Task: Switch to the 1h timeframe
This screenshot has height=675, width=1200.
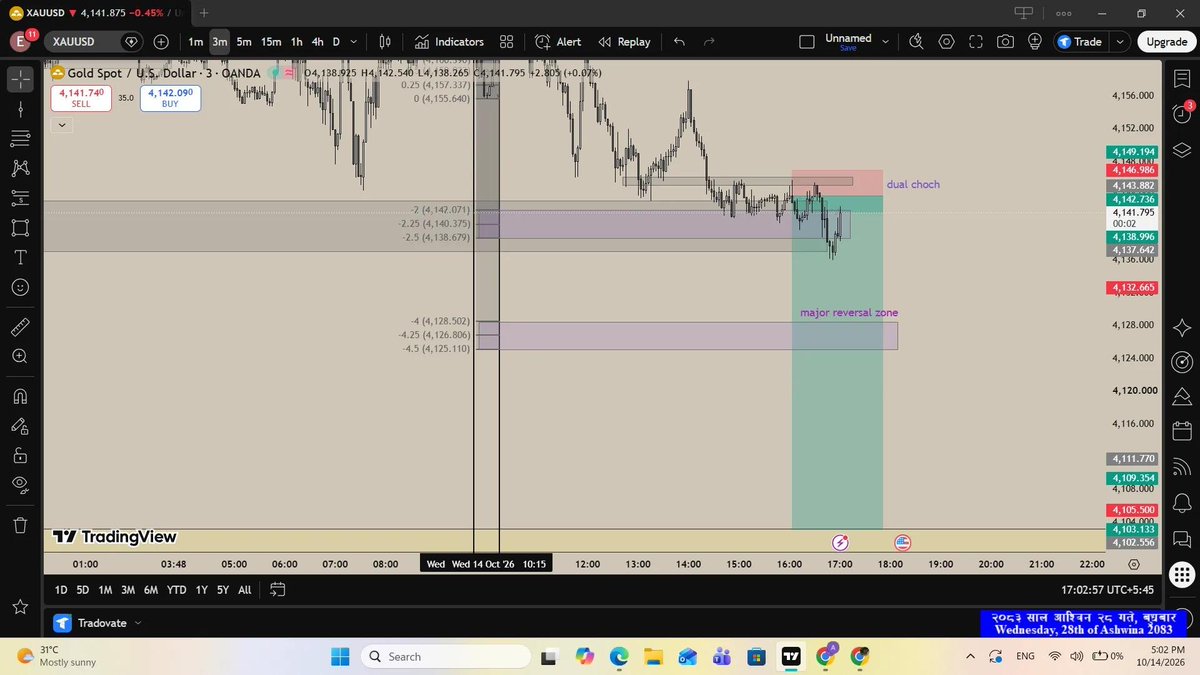Action: 297,42
